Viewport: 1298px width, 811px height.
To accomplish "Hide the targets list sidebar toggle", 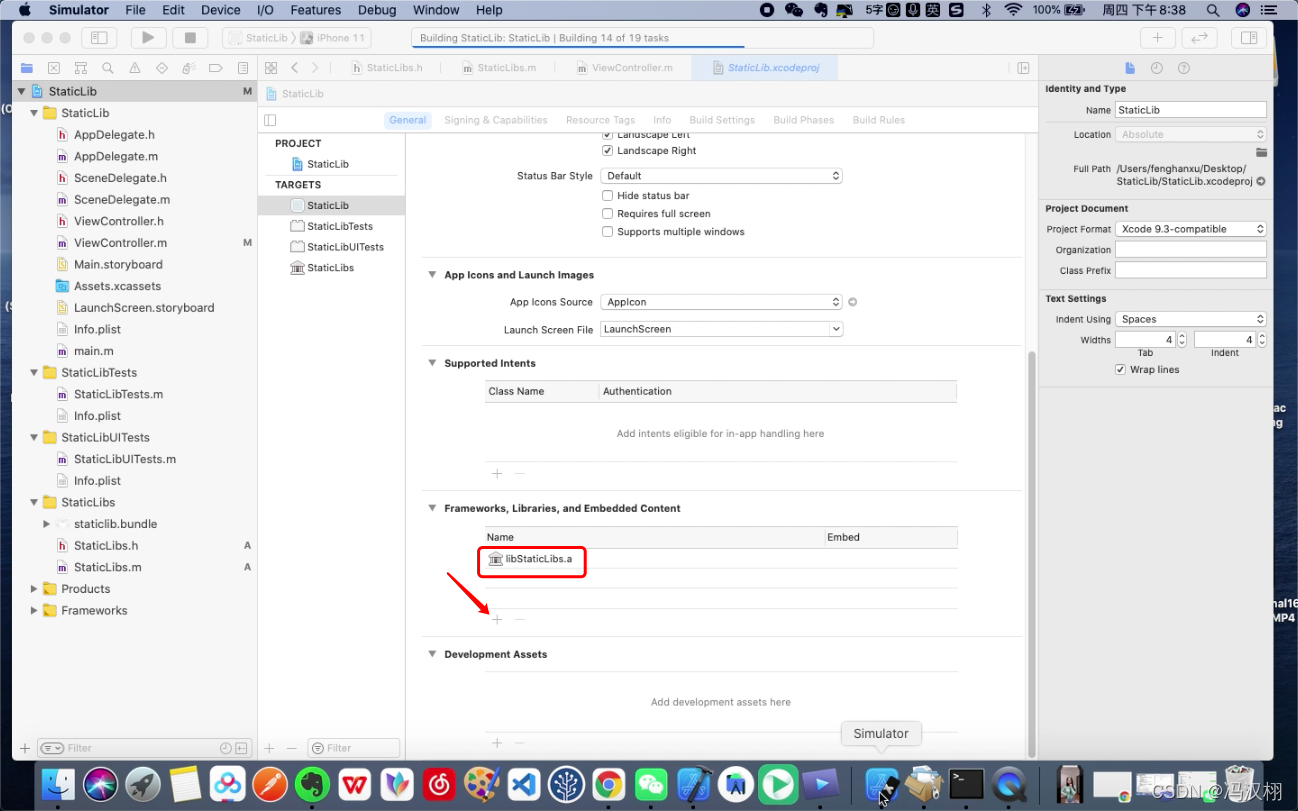I will click(270, 120).
